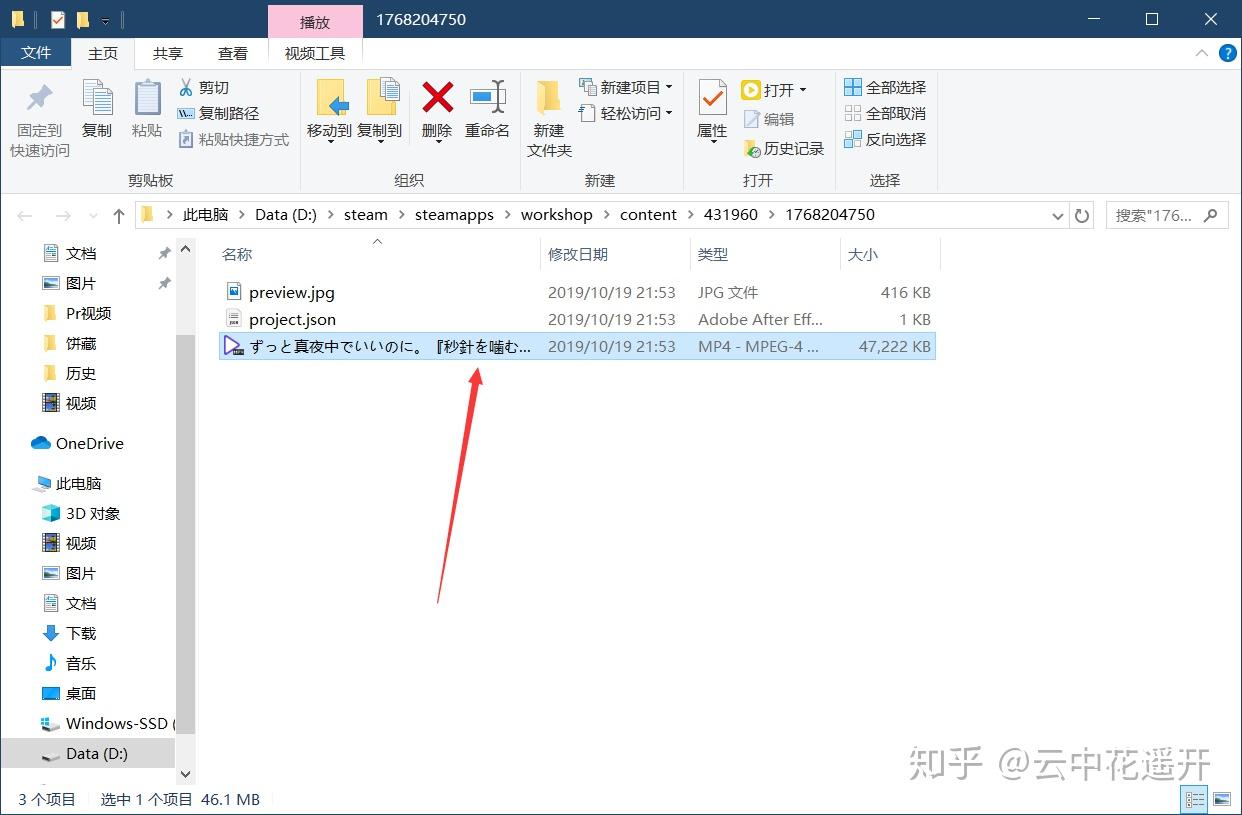Click the red Delete (删除) icon
1242x815 pixels.
click(x=437, y=98)
